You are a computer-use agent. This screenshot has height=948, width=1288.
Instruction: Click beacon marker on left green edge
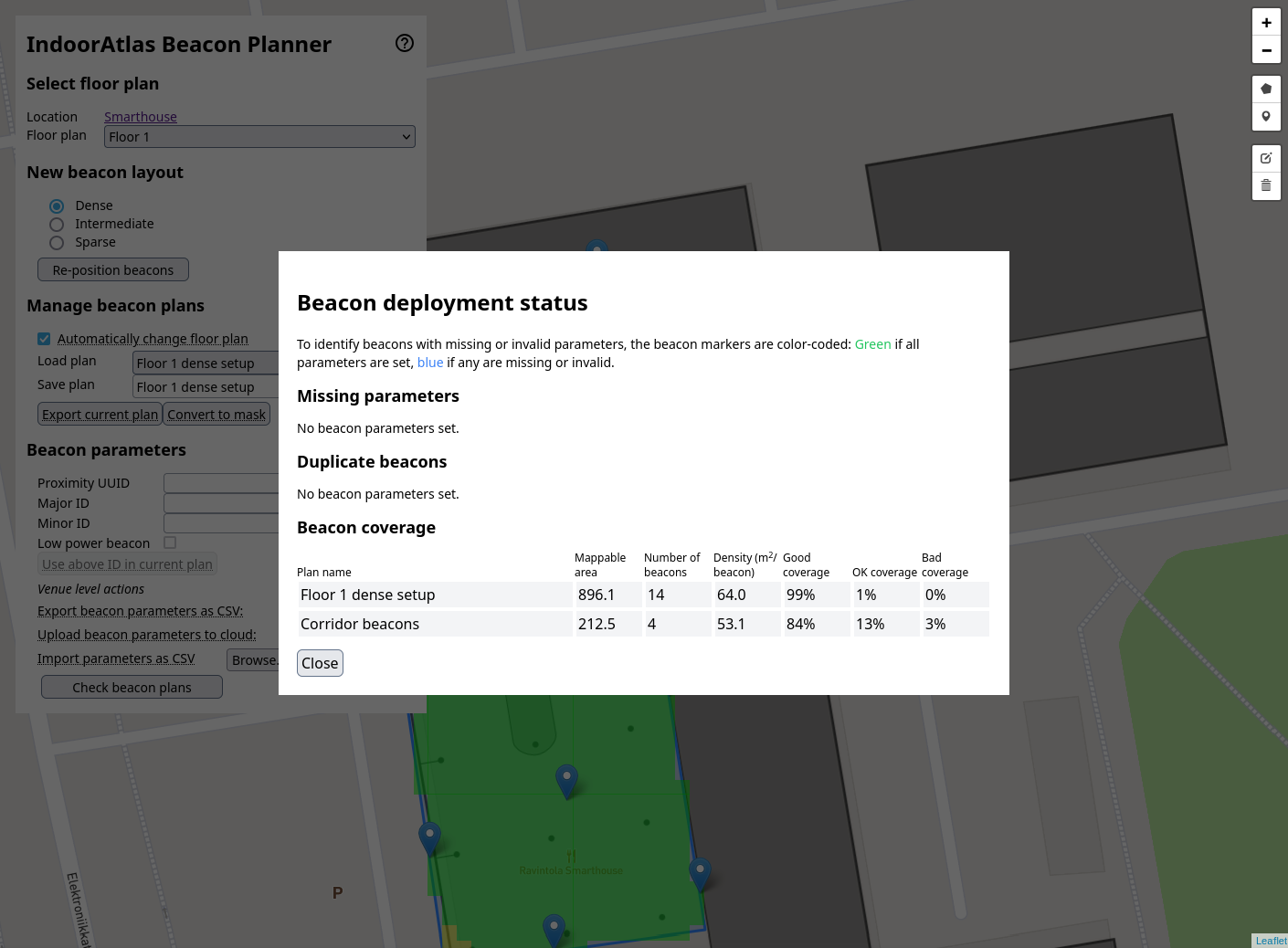coord(429,838)
